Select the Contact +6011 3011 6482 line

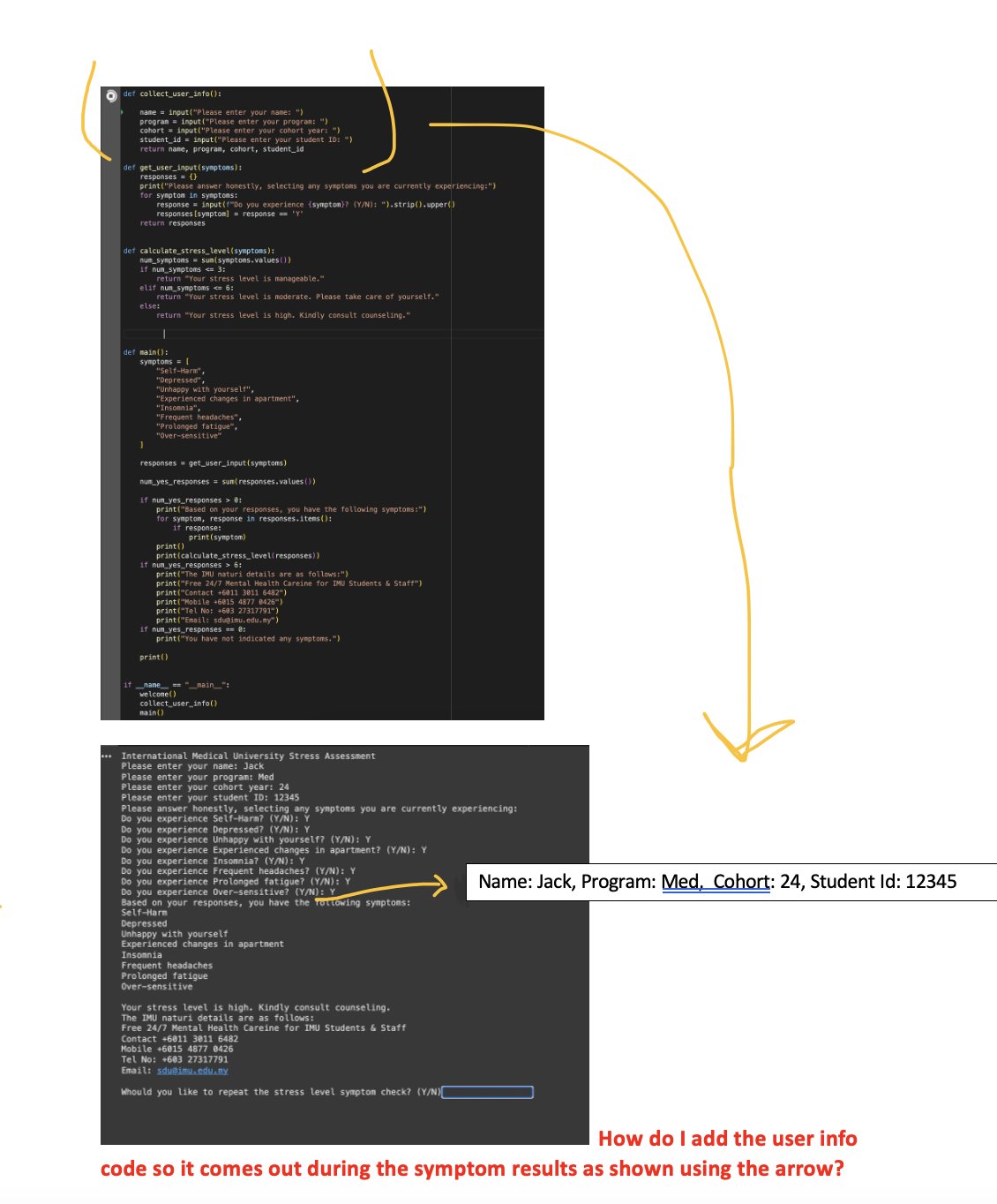[x=179, y=1038]
